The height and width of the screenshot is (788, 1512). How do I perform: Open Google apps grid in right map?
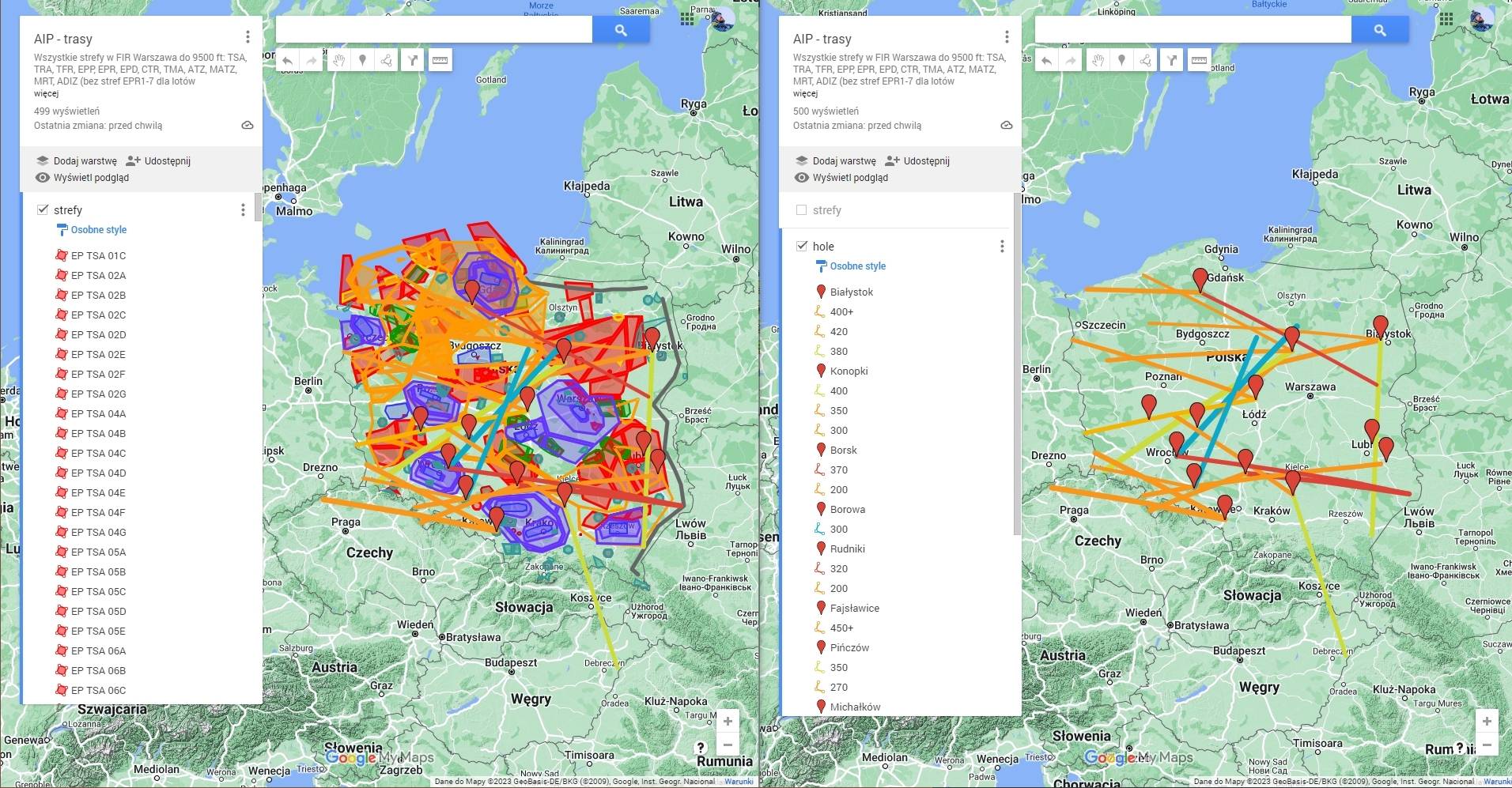pyautogui.click(x=1446, y=19)
